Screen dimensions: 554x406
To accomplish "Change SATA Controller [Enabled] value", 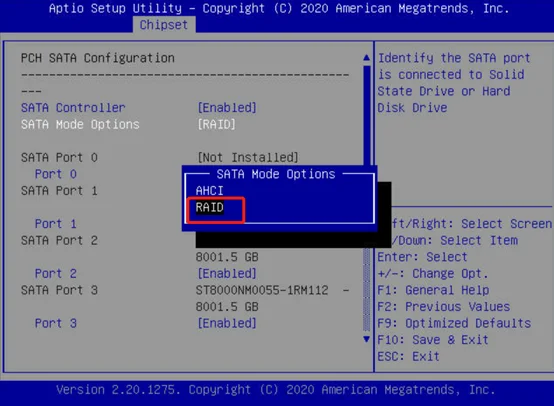I will coord(227,108).
